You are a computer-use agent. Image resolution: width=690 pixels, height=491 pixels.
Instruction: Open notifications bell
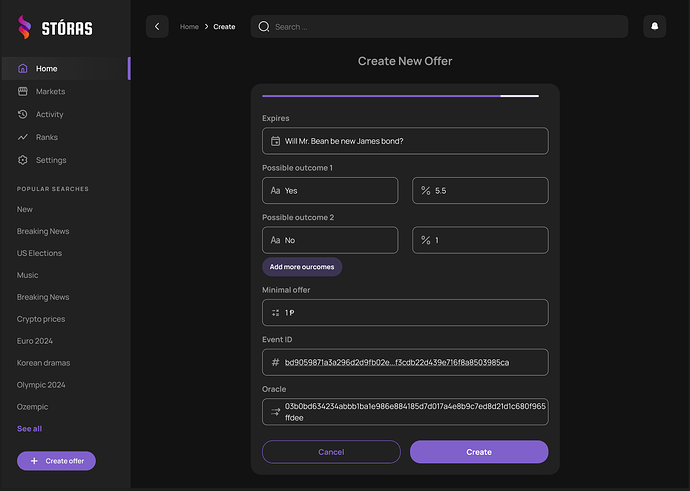[x=654, y=27]
